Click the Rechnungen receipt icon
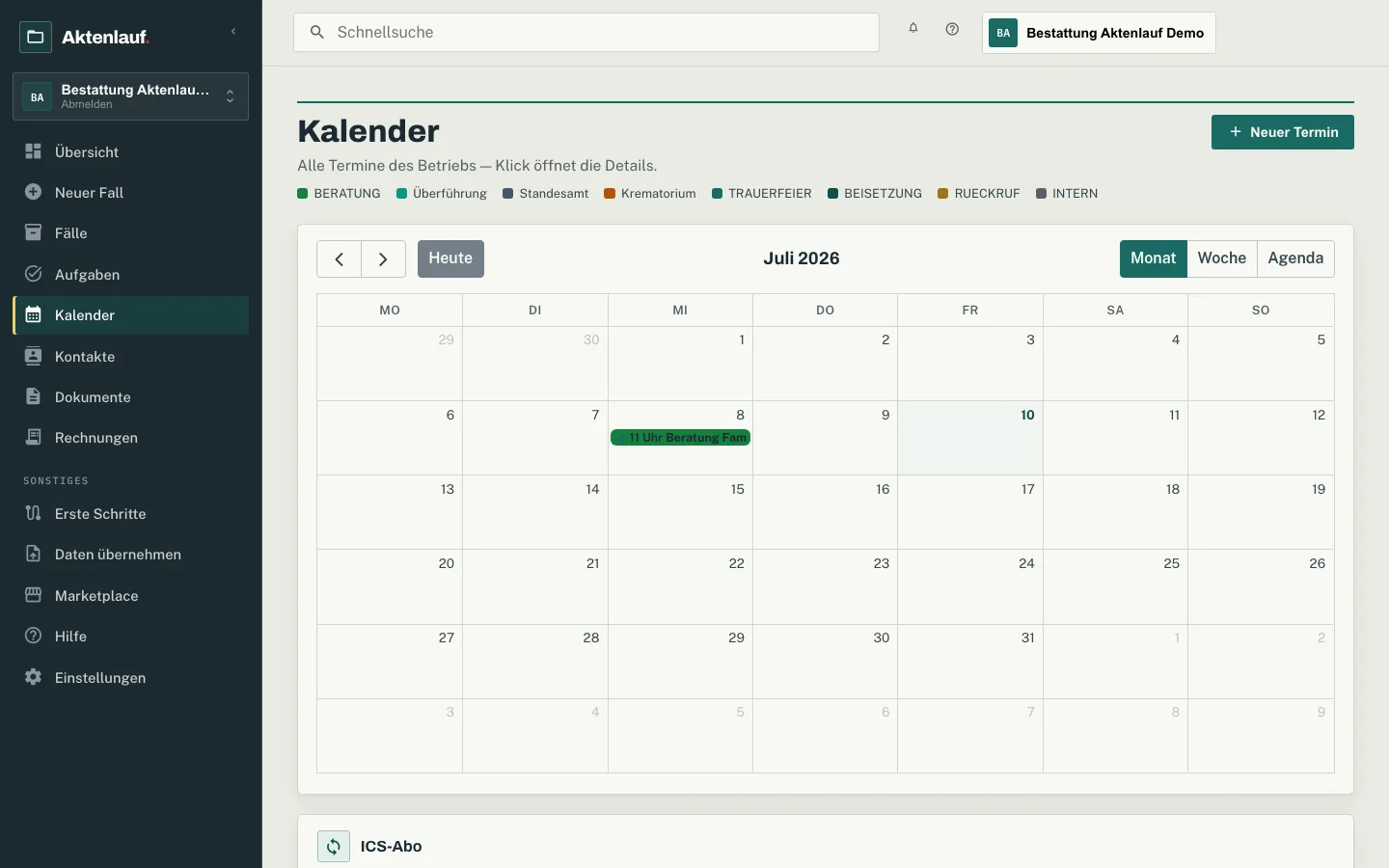 tap(33, 437)
